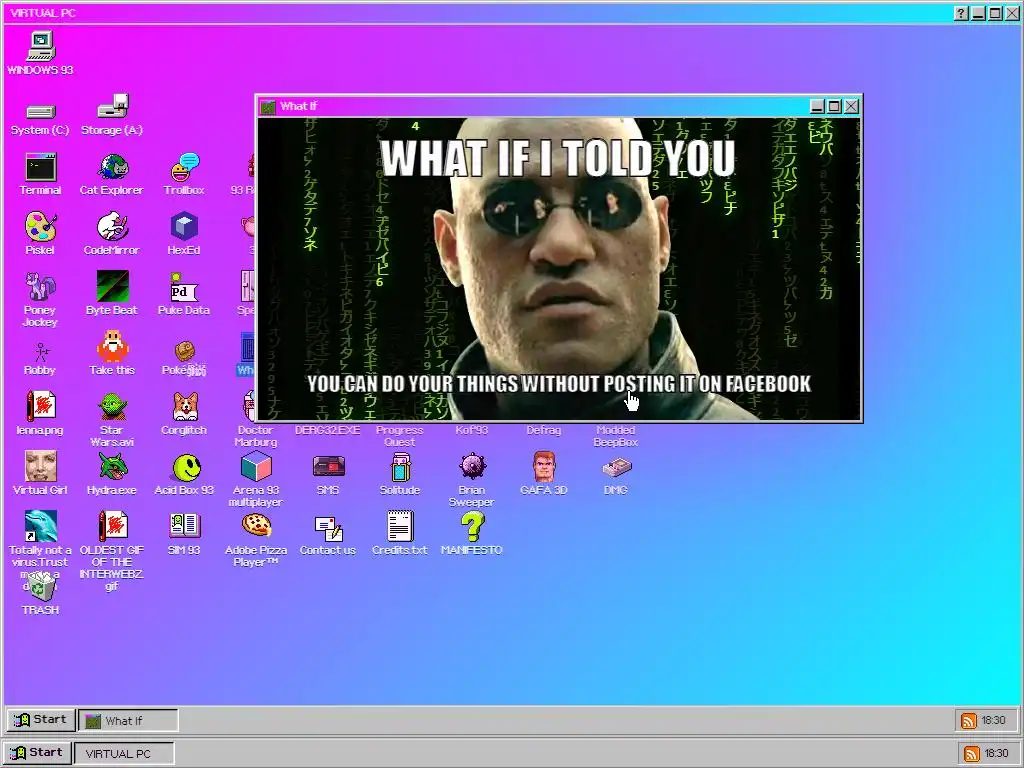This screenshot has height=768, width=1024.
Task: Minimize the What If window
Action: (817, 106)
